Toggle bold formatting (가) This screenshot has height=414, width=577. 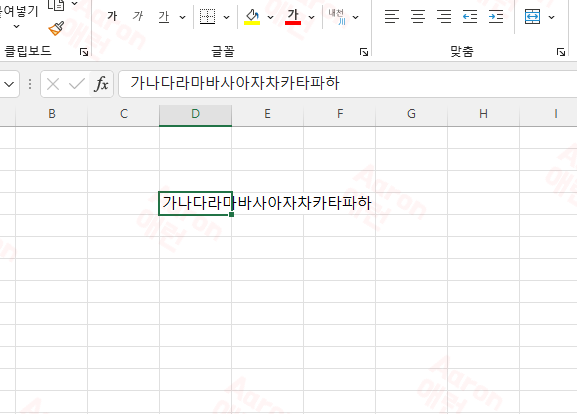(x=112, y=17)
